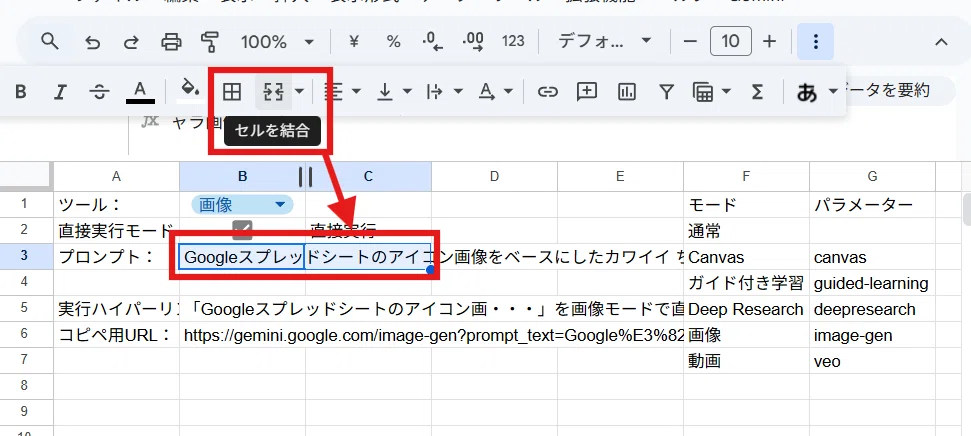Screen dimensions: 971x436
Task: Open the 123 number formats menu
Action: tap(513, 41)
